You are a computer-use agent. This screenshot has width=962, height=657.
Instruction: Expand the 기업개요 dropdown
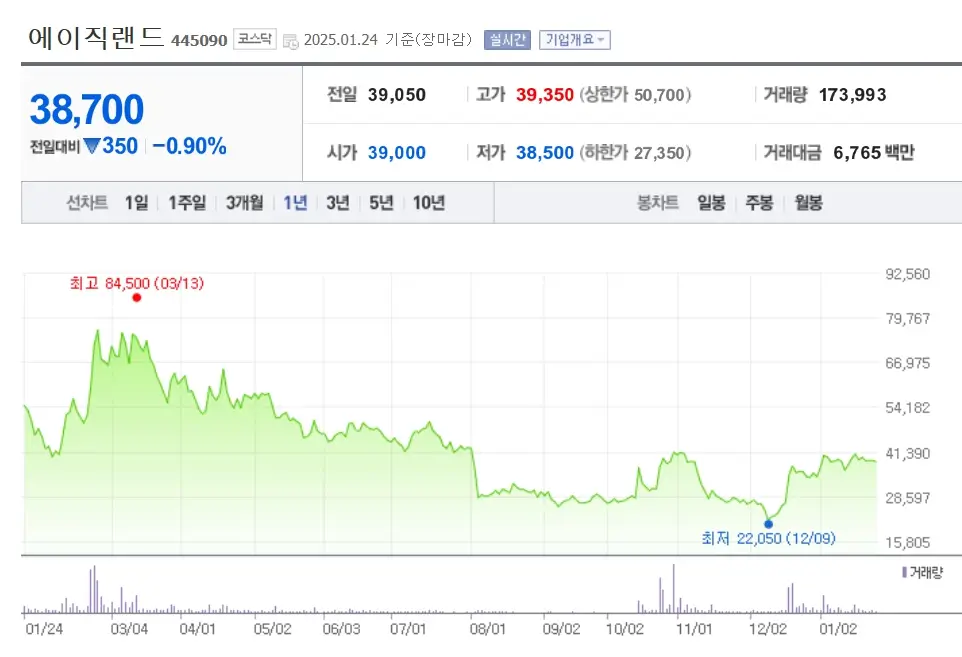575,39
